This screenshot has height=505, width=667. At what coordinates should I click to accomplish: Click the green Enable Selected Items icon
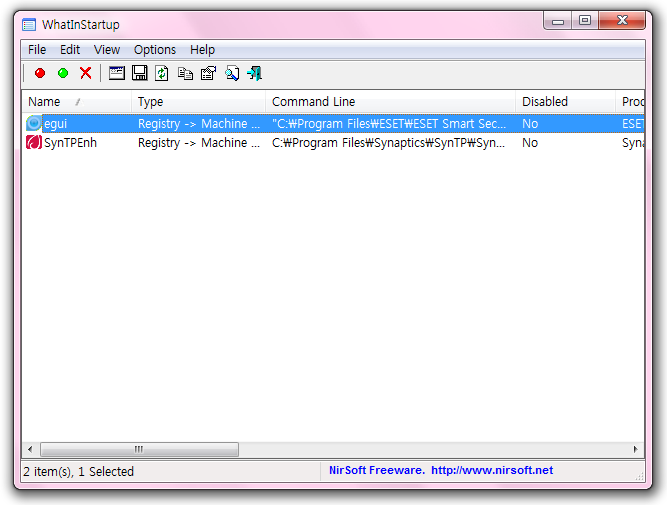pos(63,73)
